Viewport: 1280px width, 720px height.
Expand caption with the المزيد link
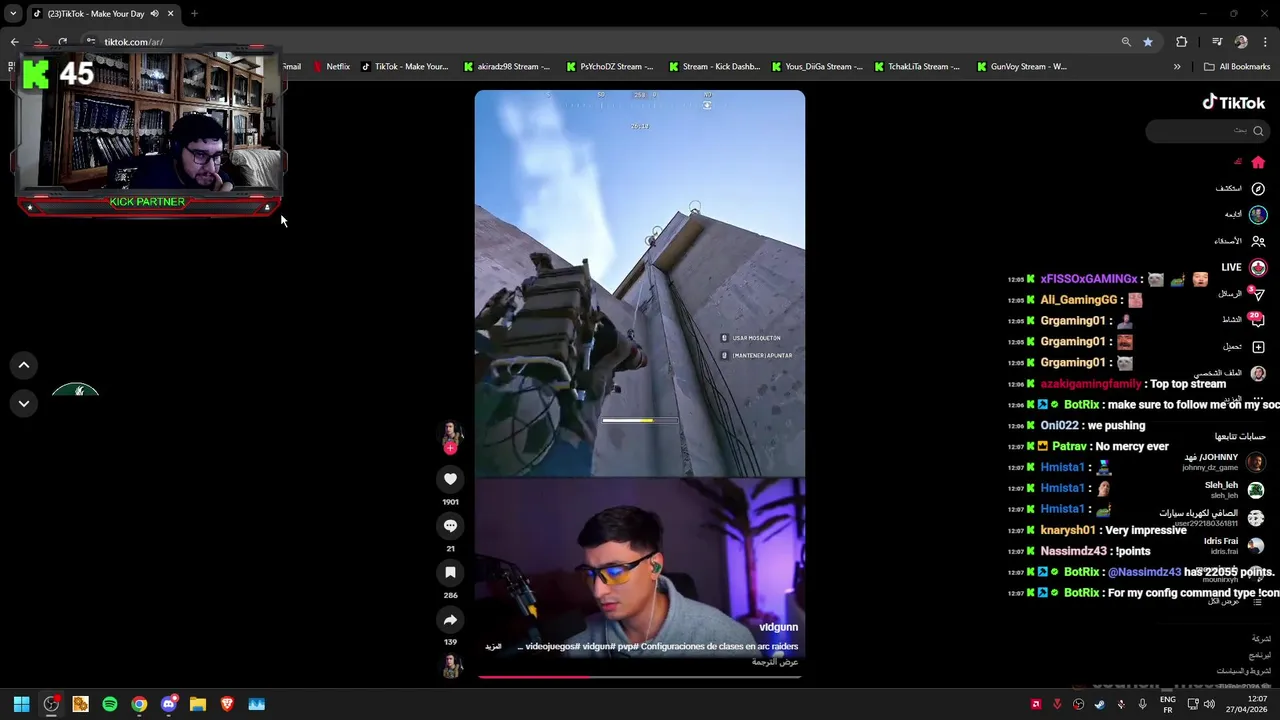click(493, 647)
